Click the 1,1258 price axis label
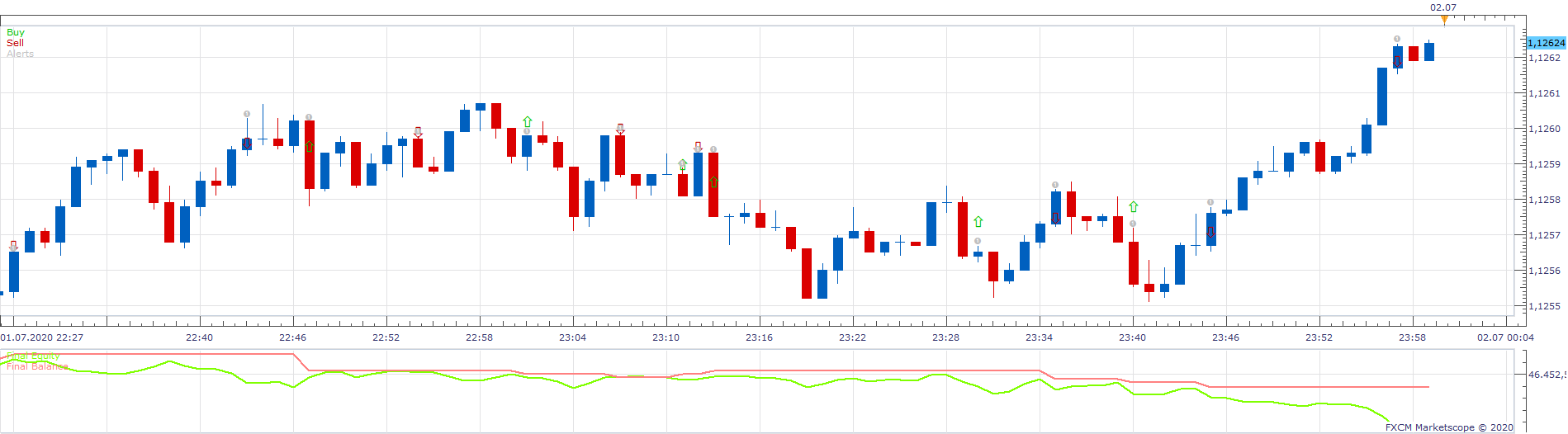Viewport: 1568px width, 434px height. pos(1544,200)
